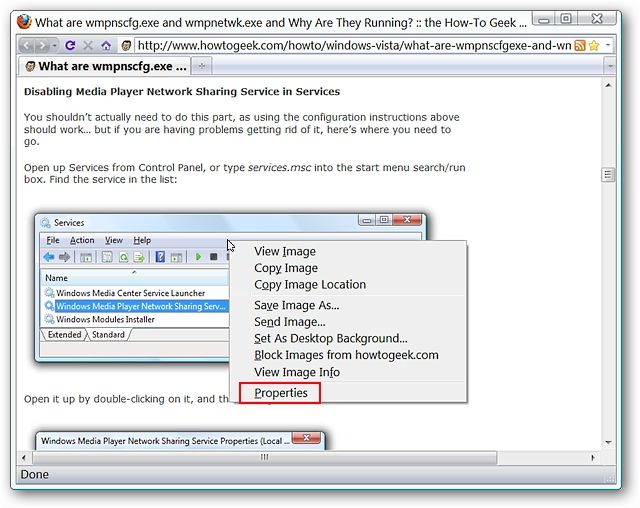Click site favicon beside the address bar
Viewport: 640px width, 508px height.
[x=126, y=45]
